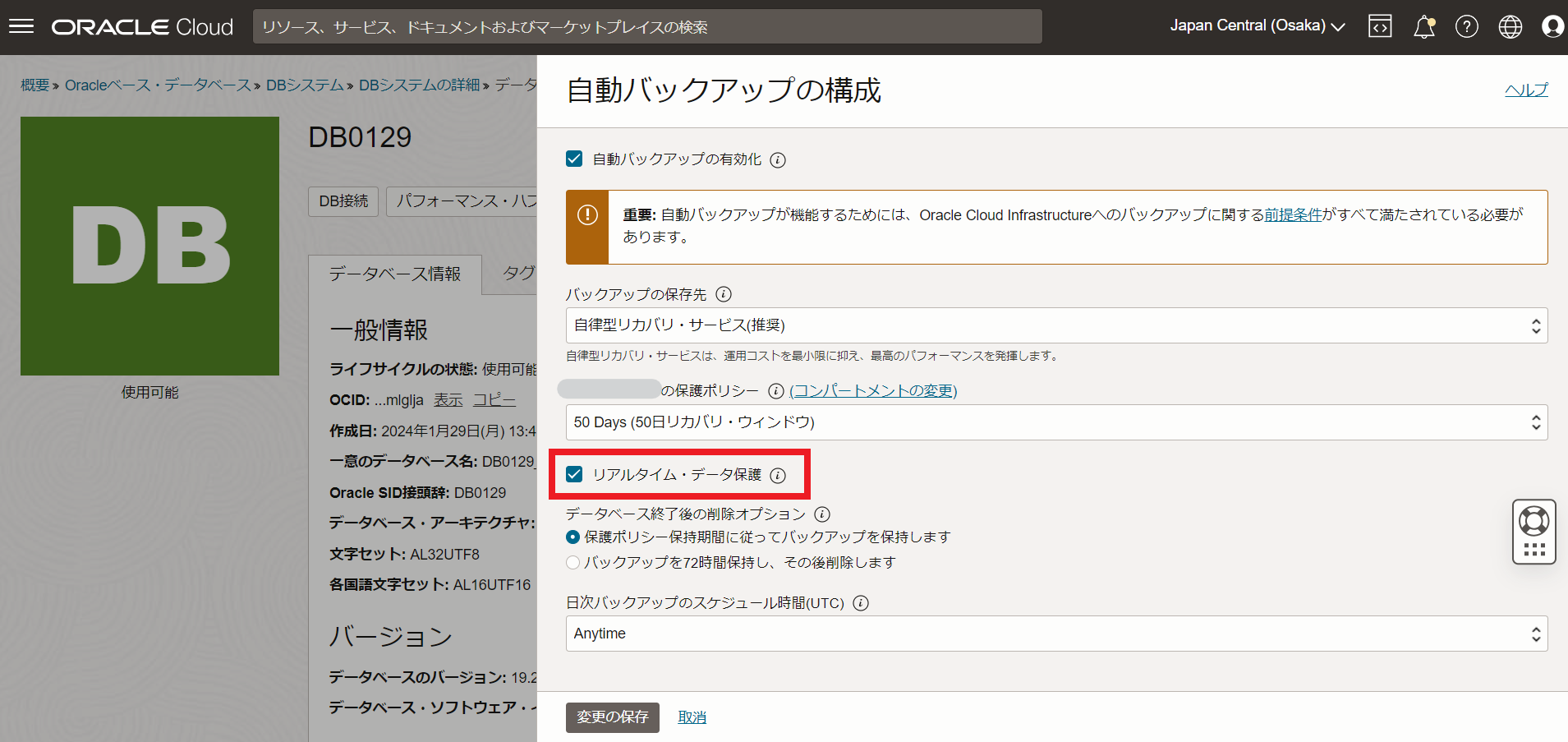Open the Cloud Shell developer tools icon
The width and height of the screenshot is (1568, 742).
1380,26
